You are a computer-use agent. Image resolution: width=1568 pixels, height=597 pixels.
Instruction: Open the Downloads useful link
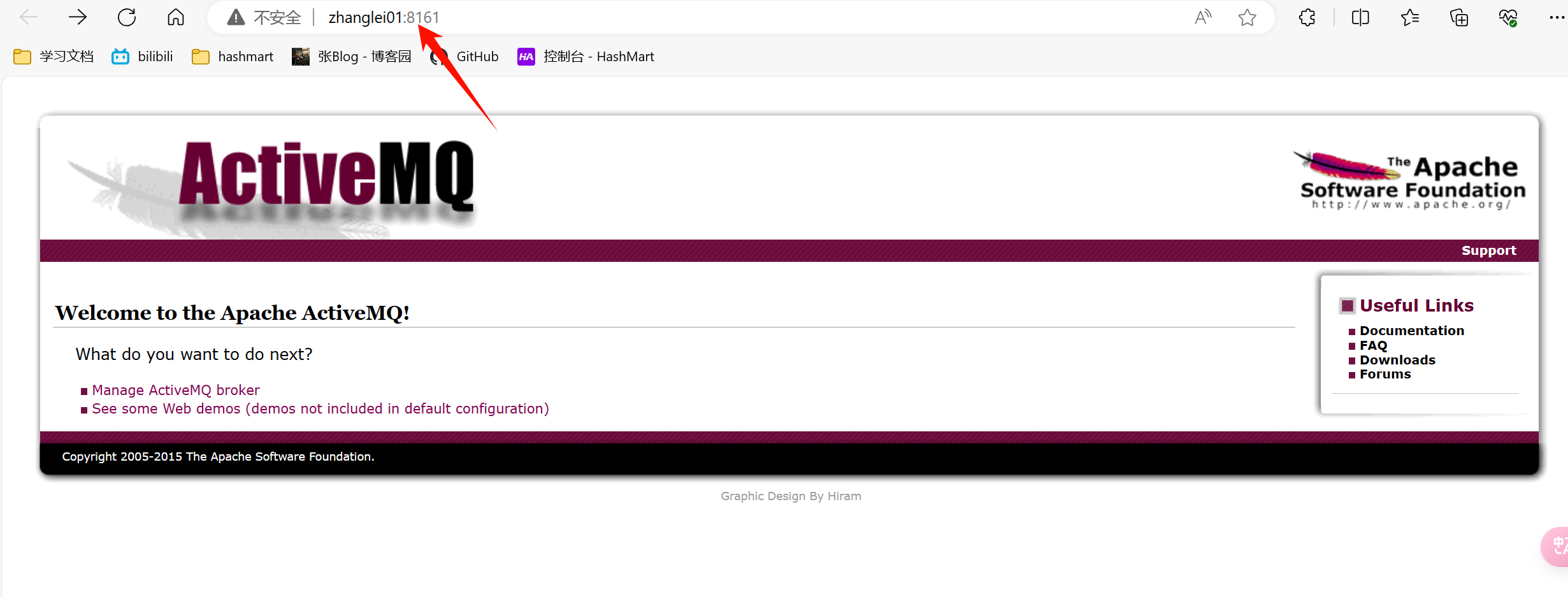pyautogui.click(x=1397, y=360)
